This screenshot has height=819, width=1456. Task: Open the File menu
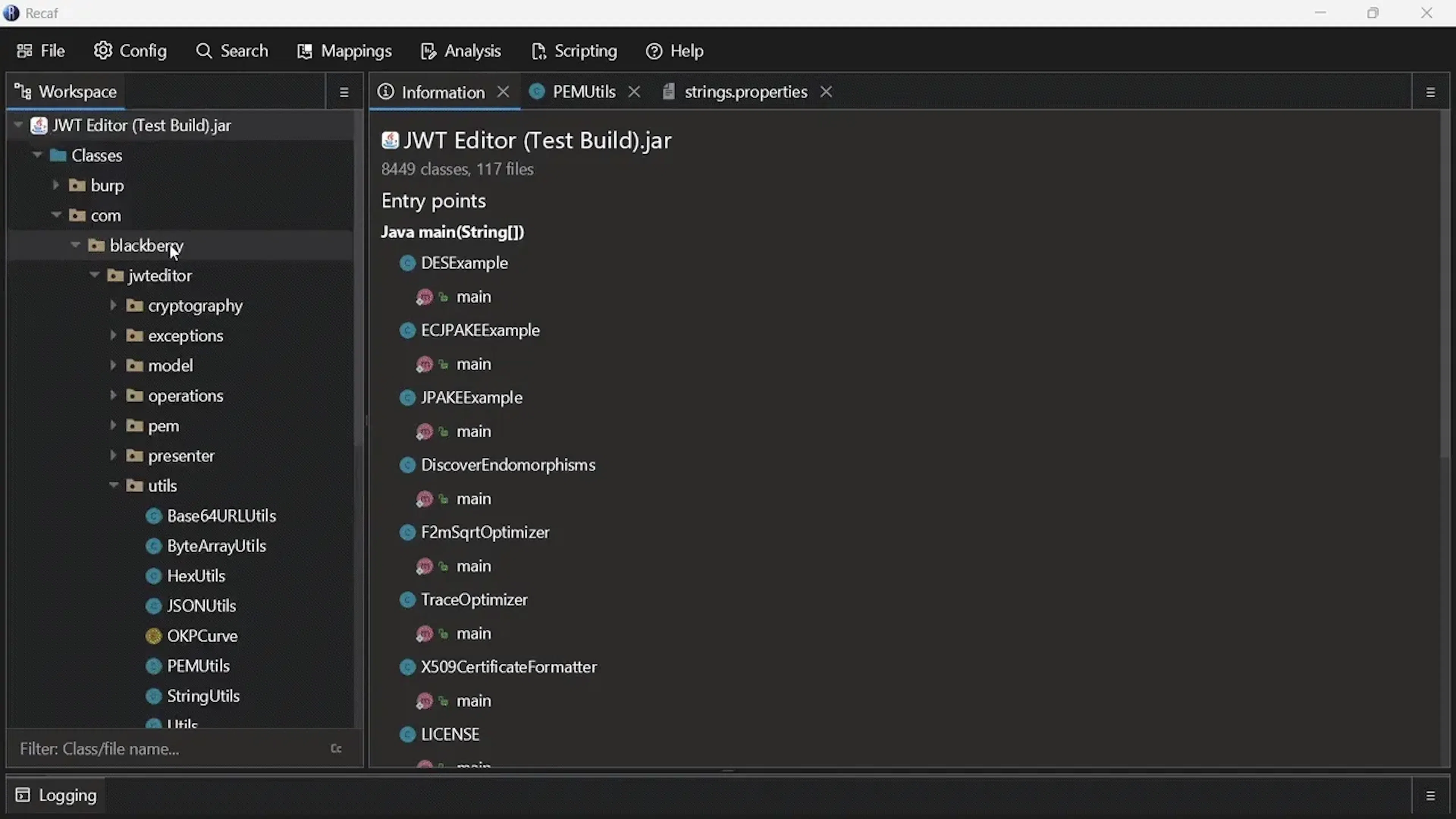click(41, 51)
